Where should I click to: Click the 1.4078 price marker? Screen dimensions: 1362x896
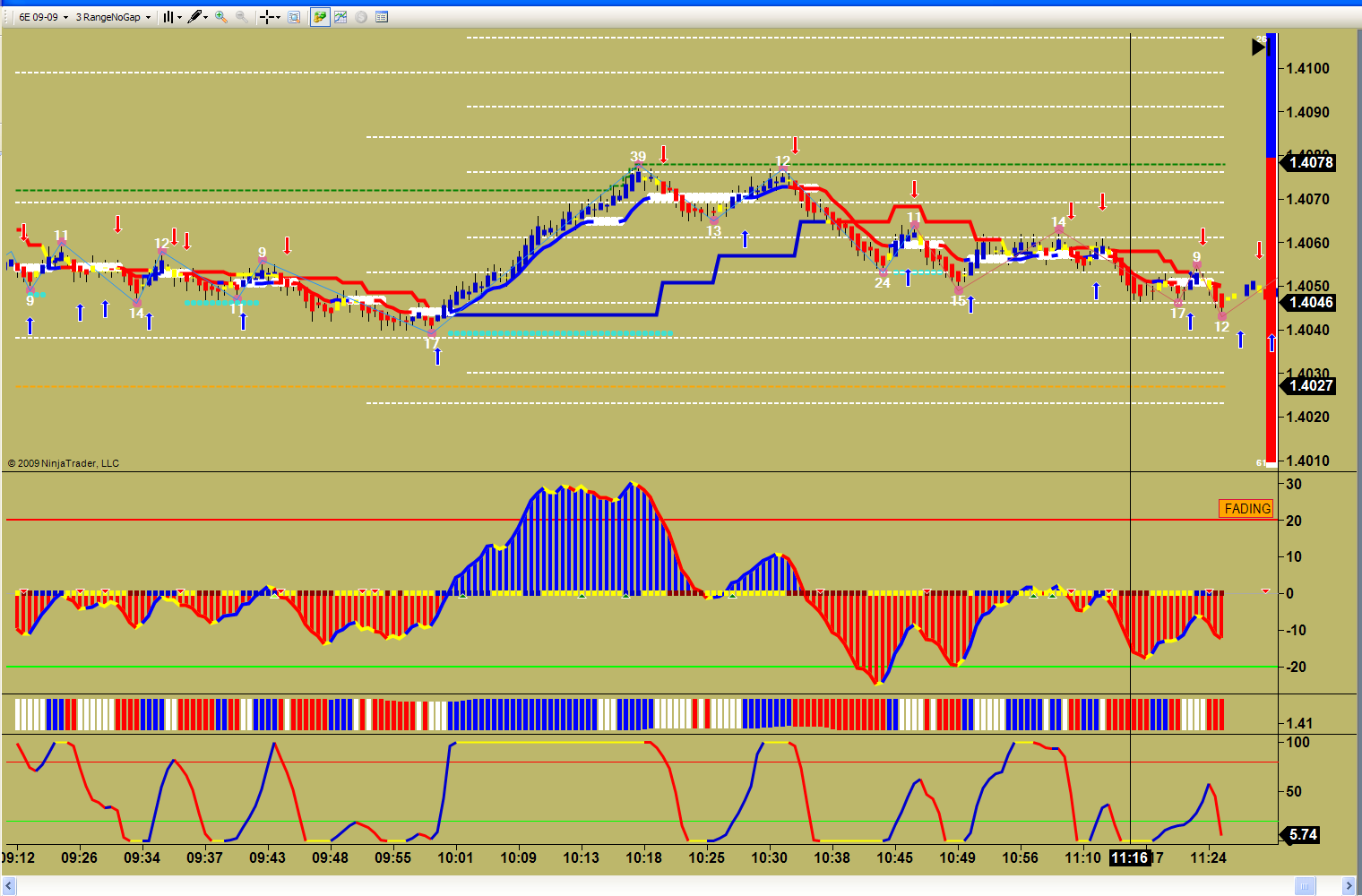[1310, 162]
